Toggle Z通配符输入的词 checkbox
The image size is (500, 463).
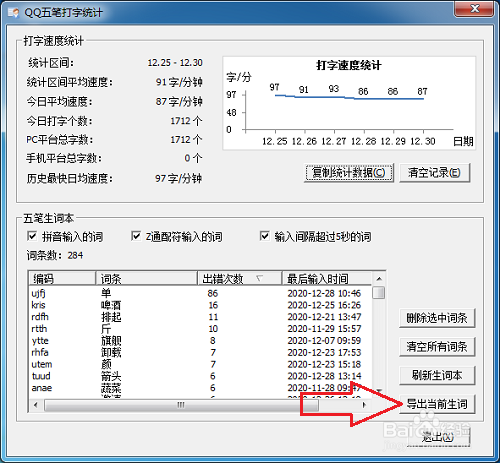coord(136,236)
